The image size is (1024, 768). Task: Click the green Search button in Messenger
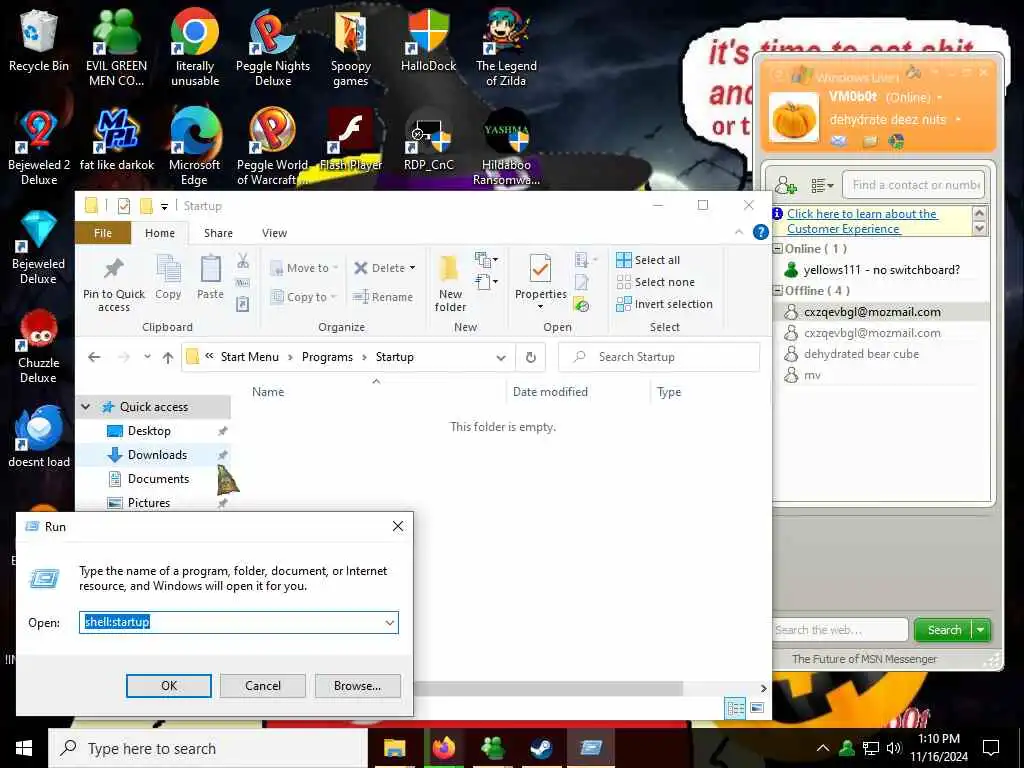(x=944, y=630)
